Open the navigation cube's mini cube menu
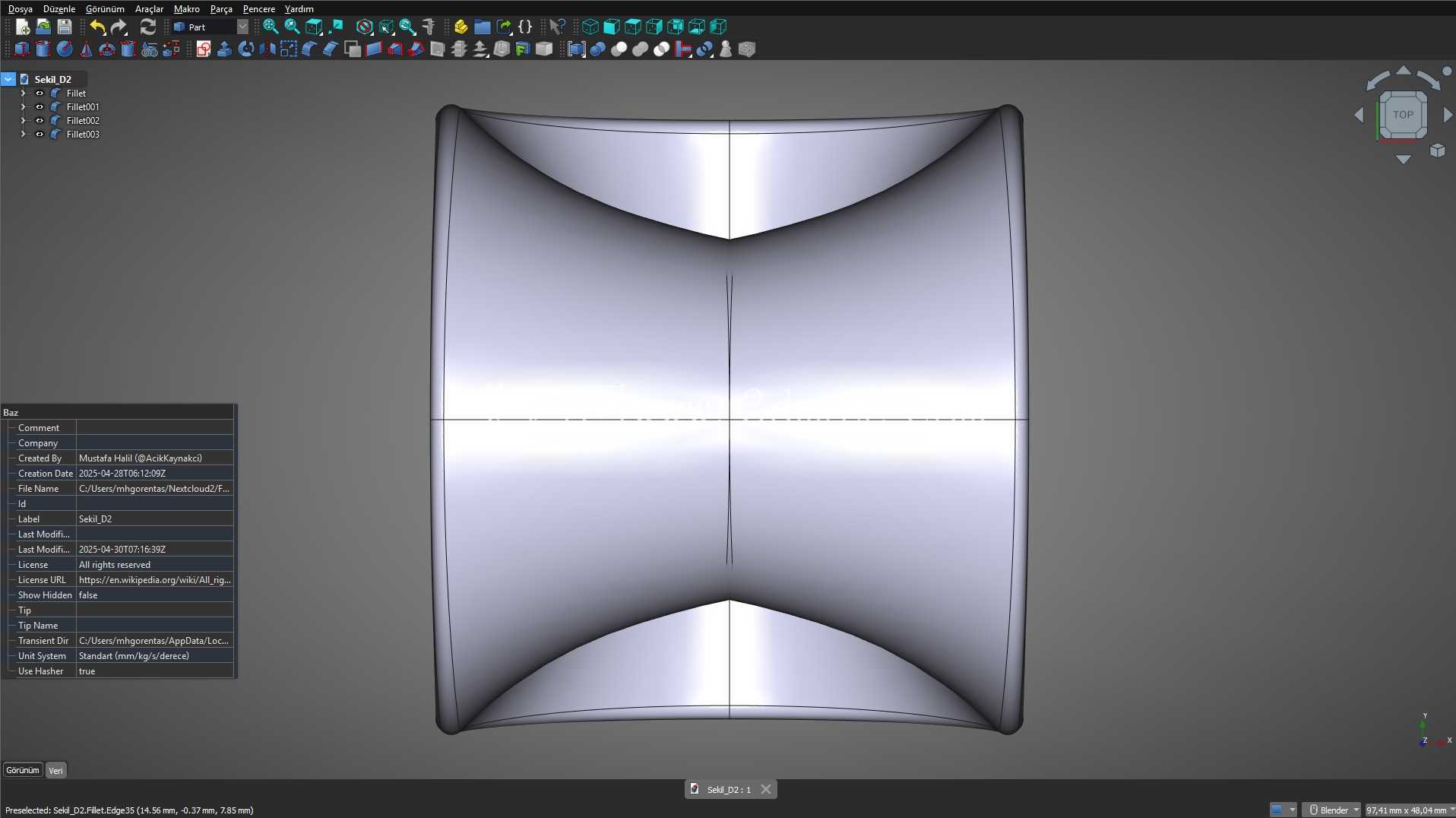Screen dimensions: 1456x818 1437,151
